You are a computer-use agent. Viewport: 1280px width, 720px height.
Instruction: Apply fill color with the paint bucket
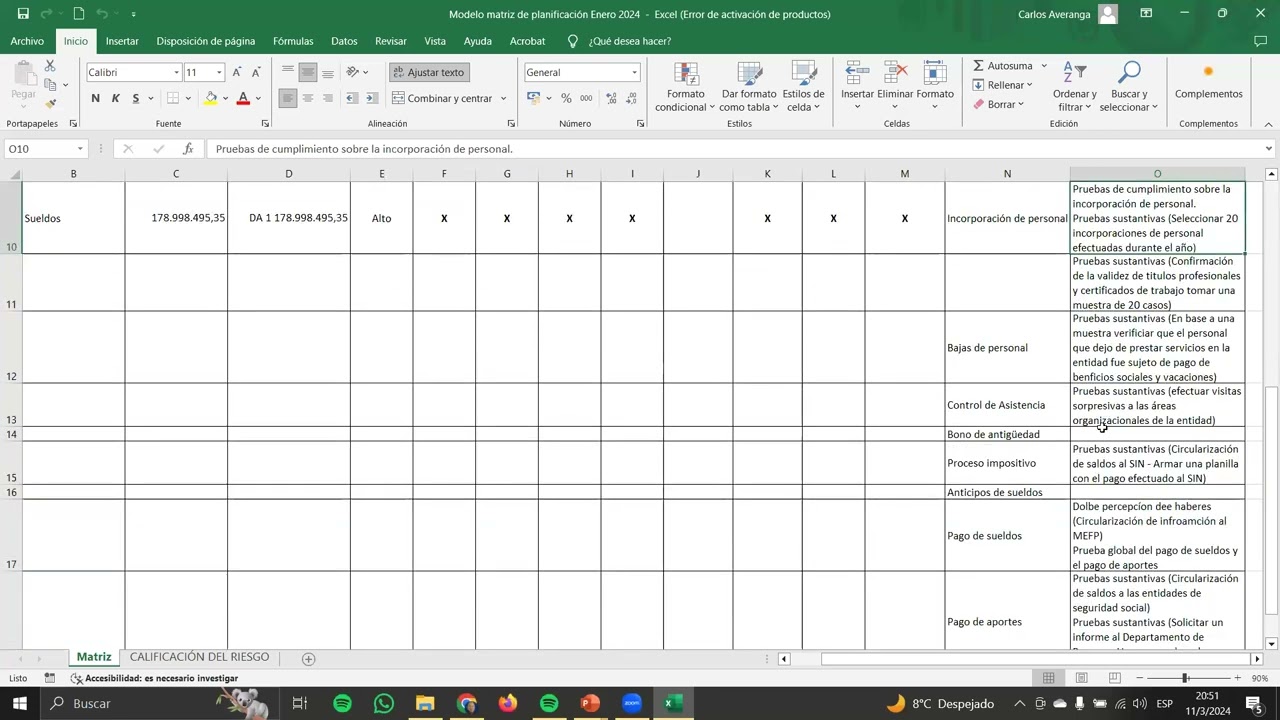[x=210, y=98]
